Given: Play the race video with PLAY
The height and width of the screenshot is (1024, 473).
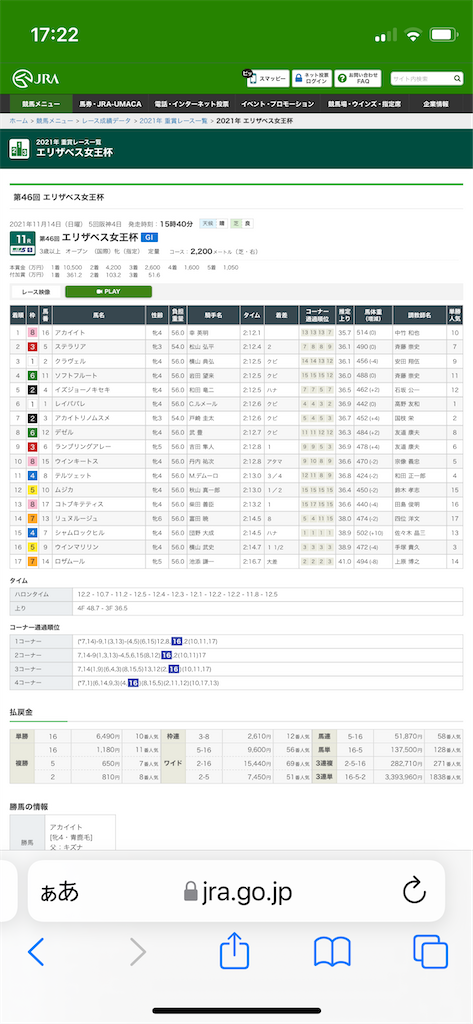Looking at the screenshot, I should pos(108,291).
